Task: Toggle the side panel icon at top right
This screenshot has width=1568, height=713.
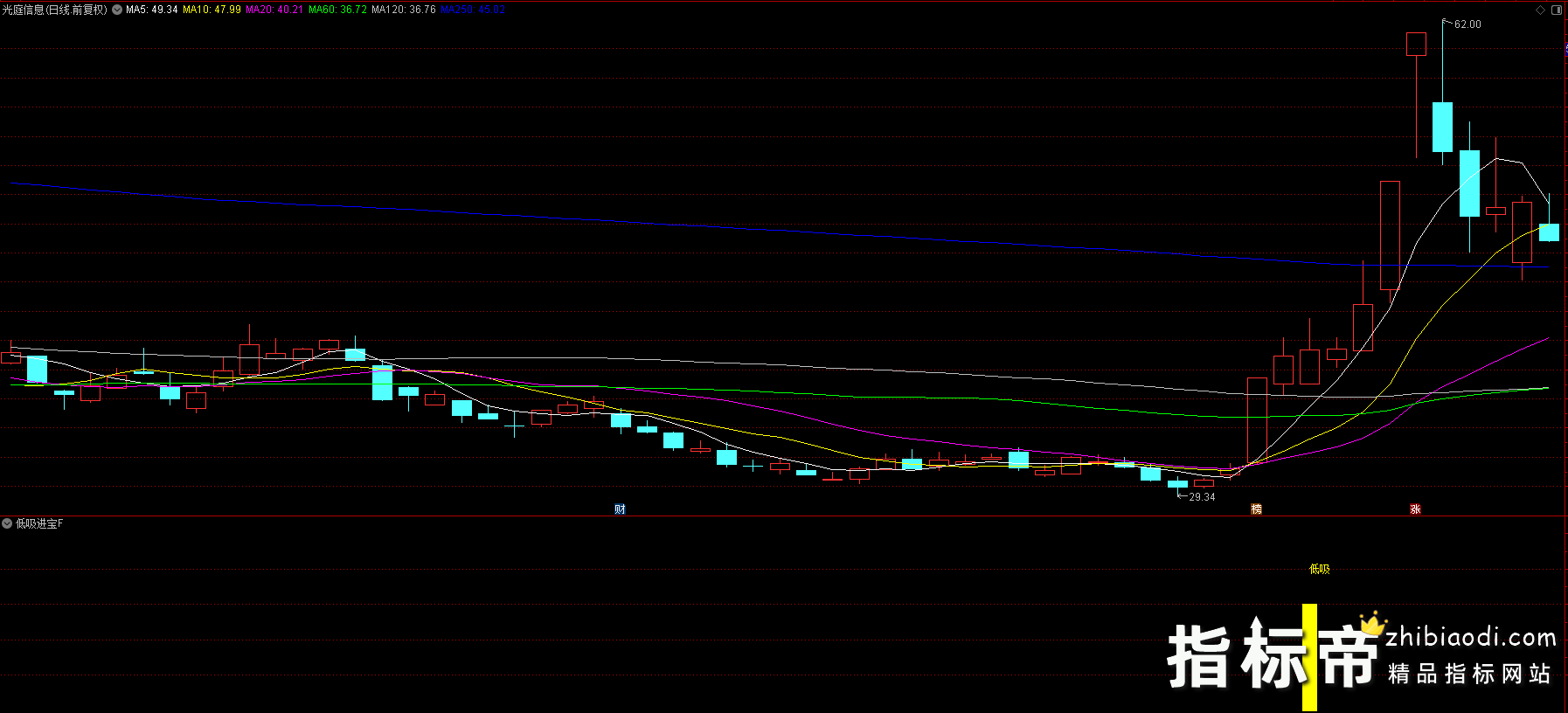Action: coord(1556,10)
